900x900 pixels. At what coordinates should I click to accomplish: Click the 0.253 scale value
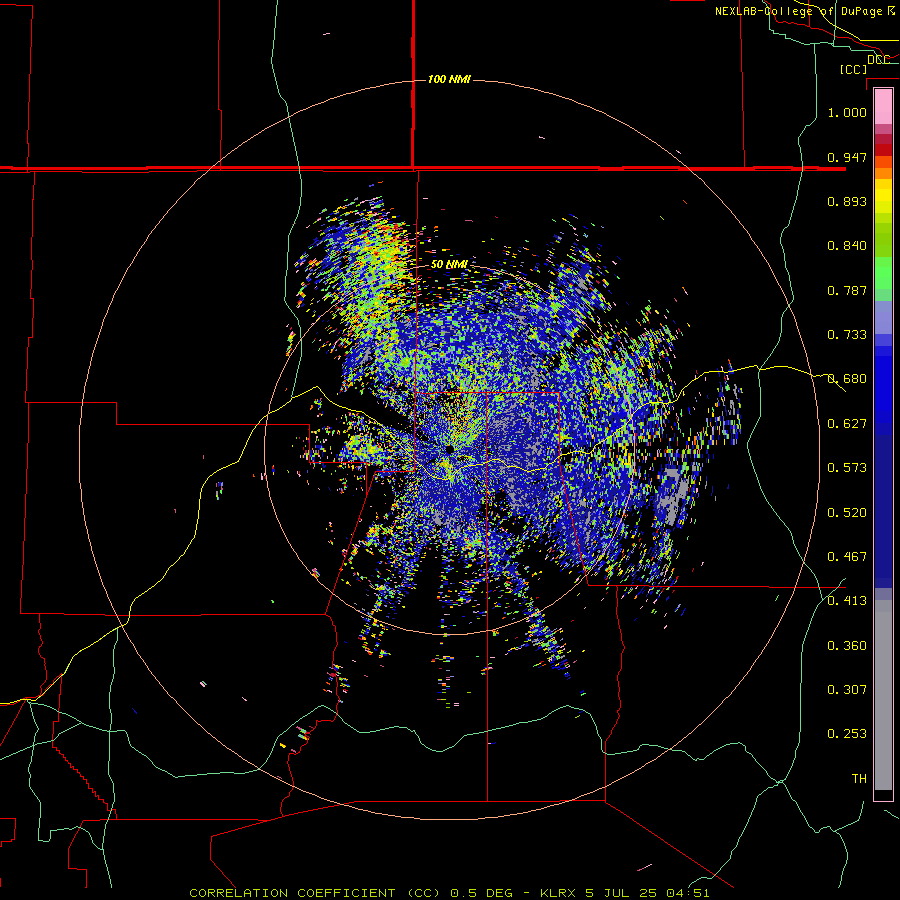pos(847,734)
